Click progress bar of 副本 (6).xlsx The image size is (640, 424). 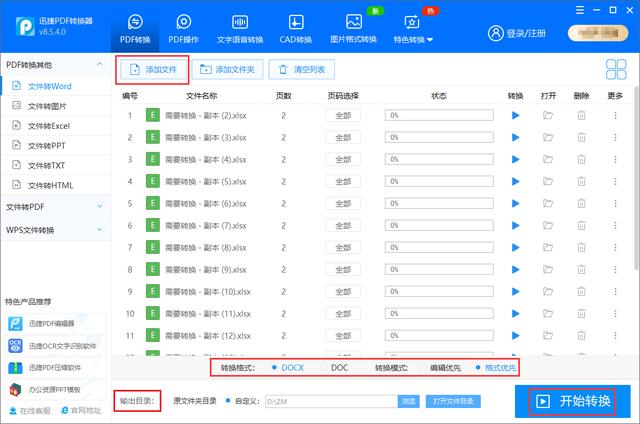point(439,204)
